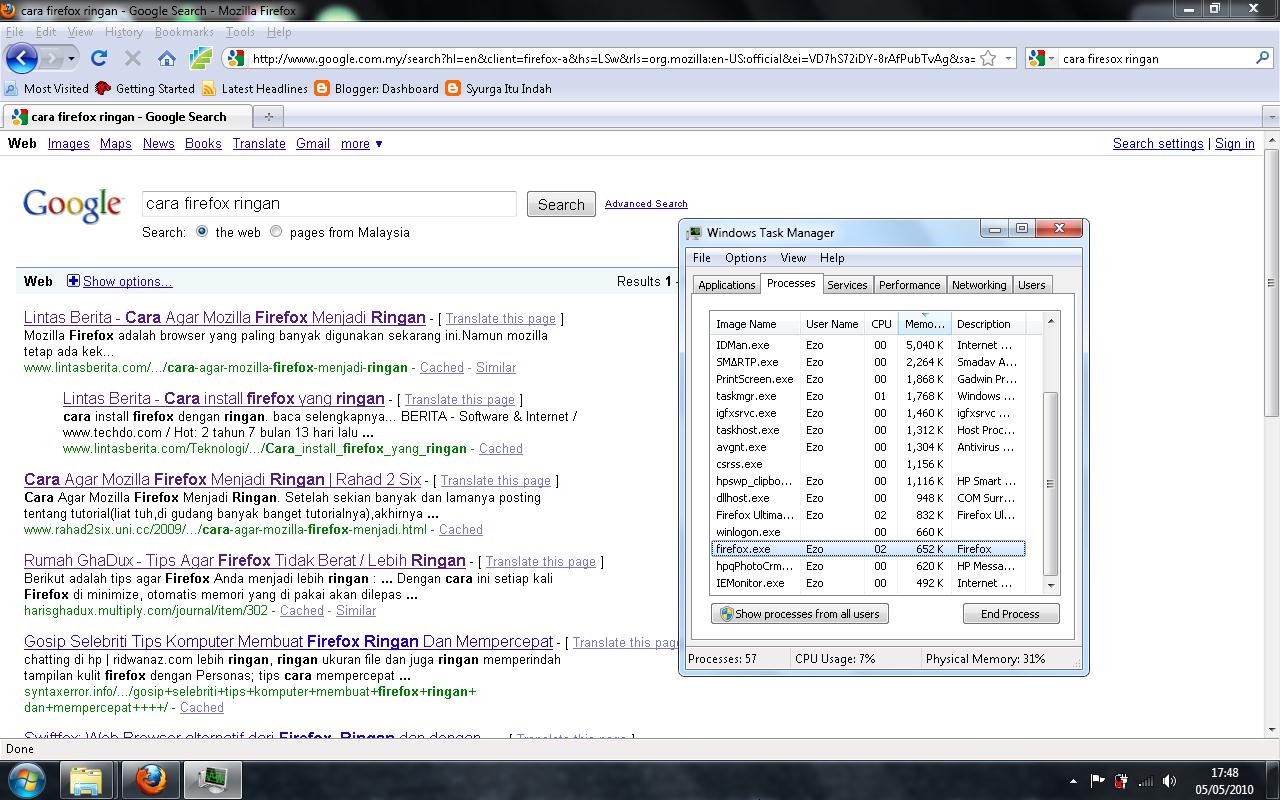Open the Task Manager View menu
The width and height of the screenshot is (1280, 800).
(x=793, y=258)
